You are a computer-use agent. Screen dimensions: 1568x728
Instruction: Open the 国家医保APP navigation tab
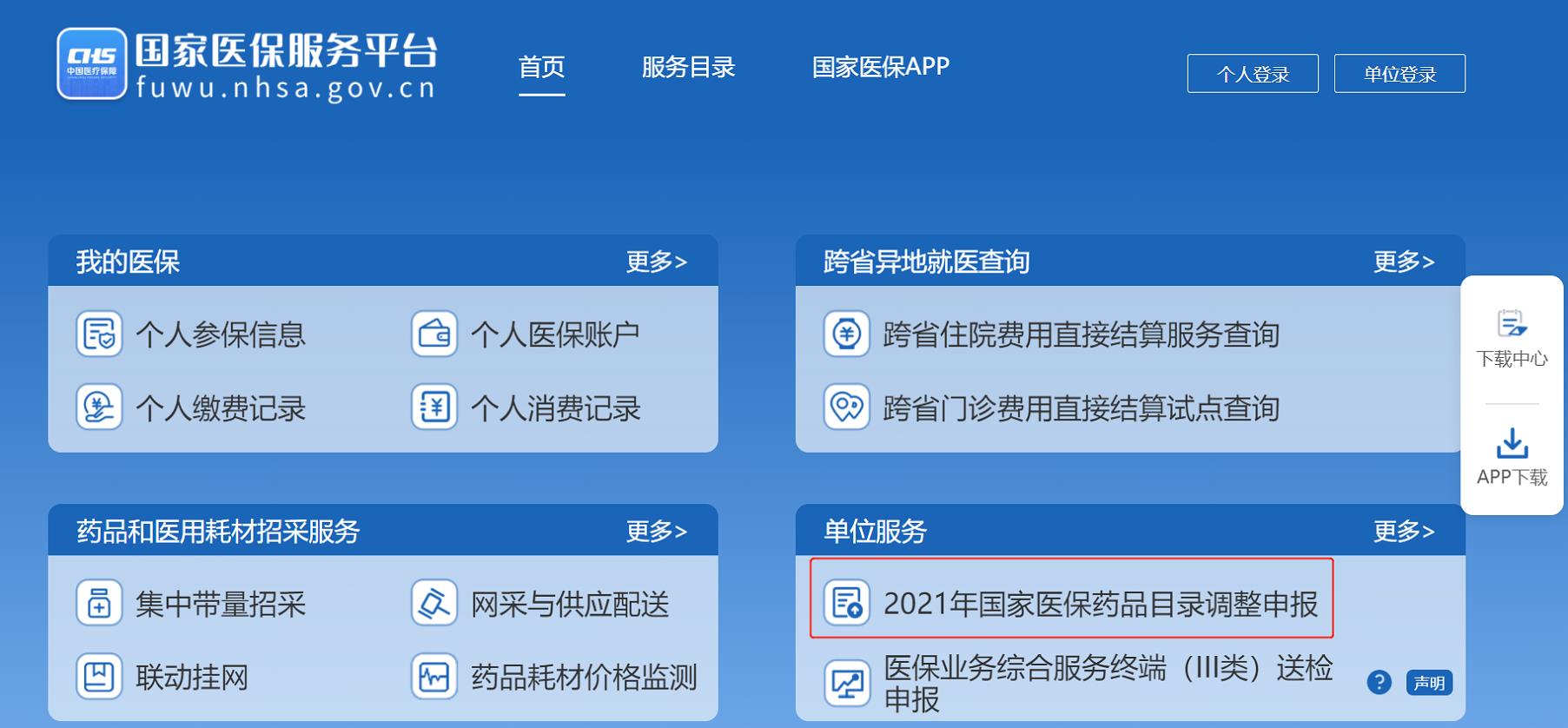coord(881,67)
